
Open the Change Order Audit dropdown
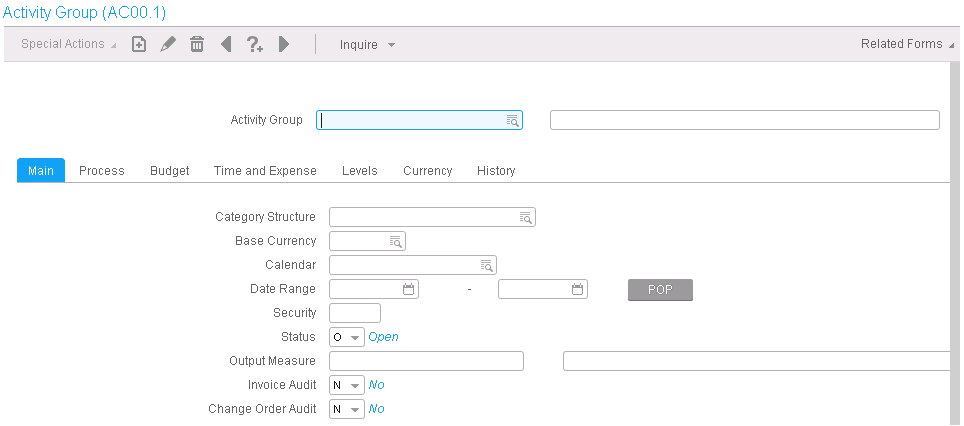click(347, 409)
